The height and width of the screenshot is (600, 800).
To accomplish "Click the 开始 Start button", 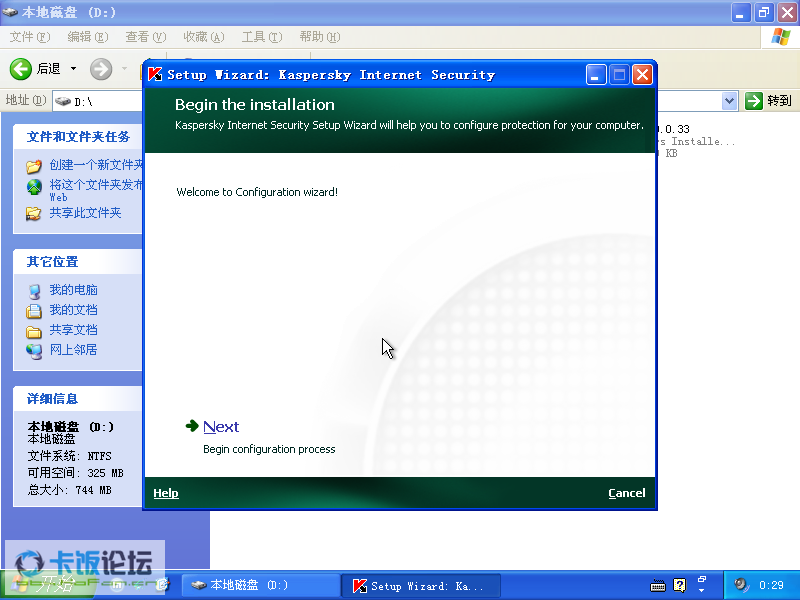I will point(48,584).
